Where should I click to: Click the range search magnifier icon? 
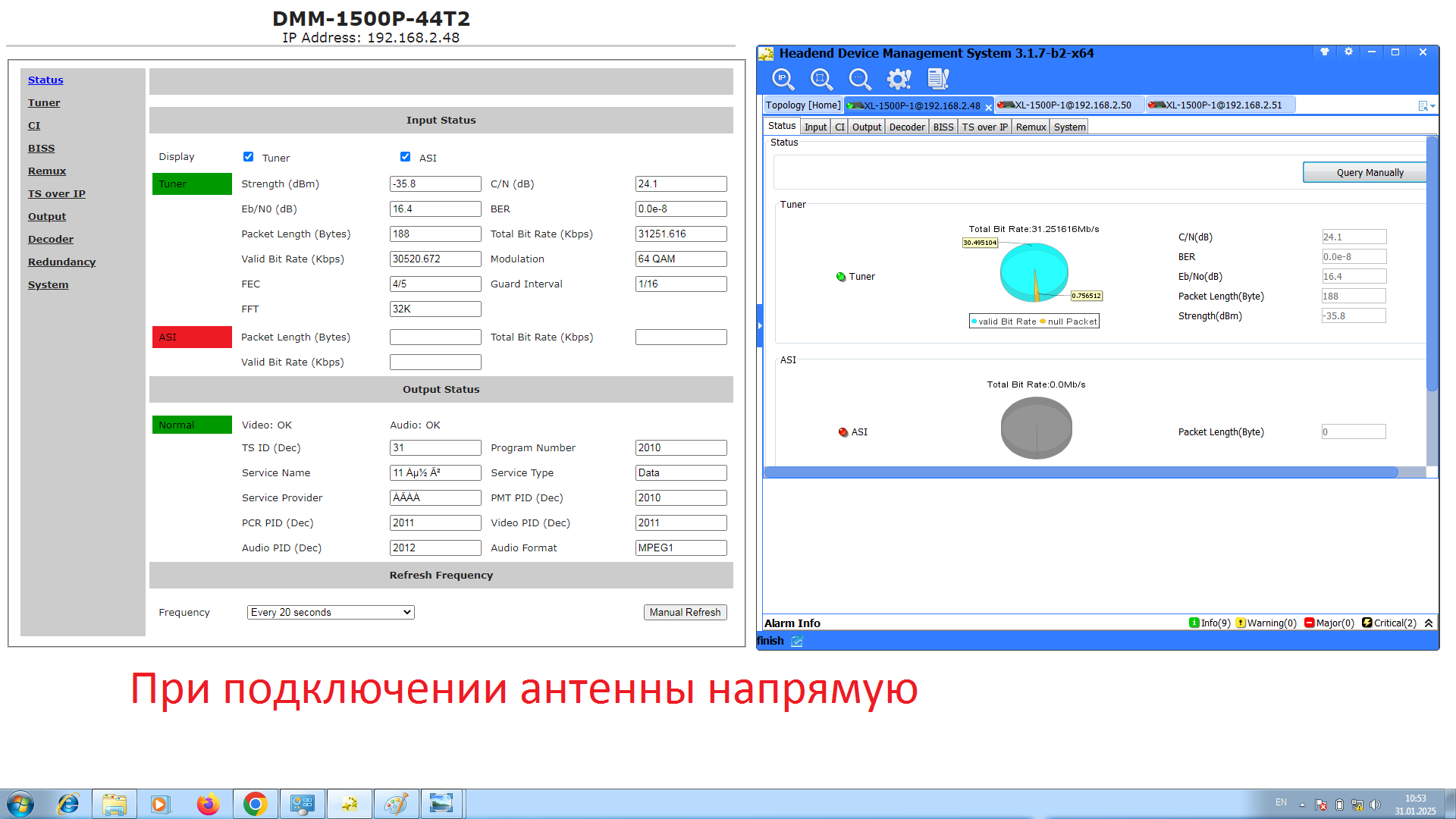pos(821,79)
